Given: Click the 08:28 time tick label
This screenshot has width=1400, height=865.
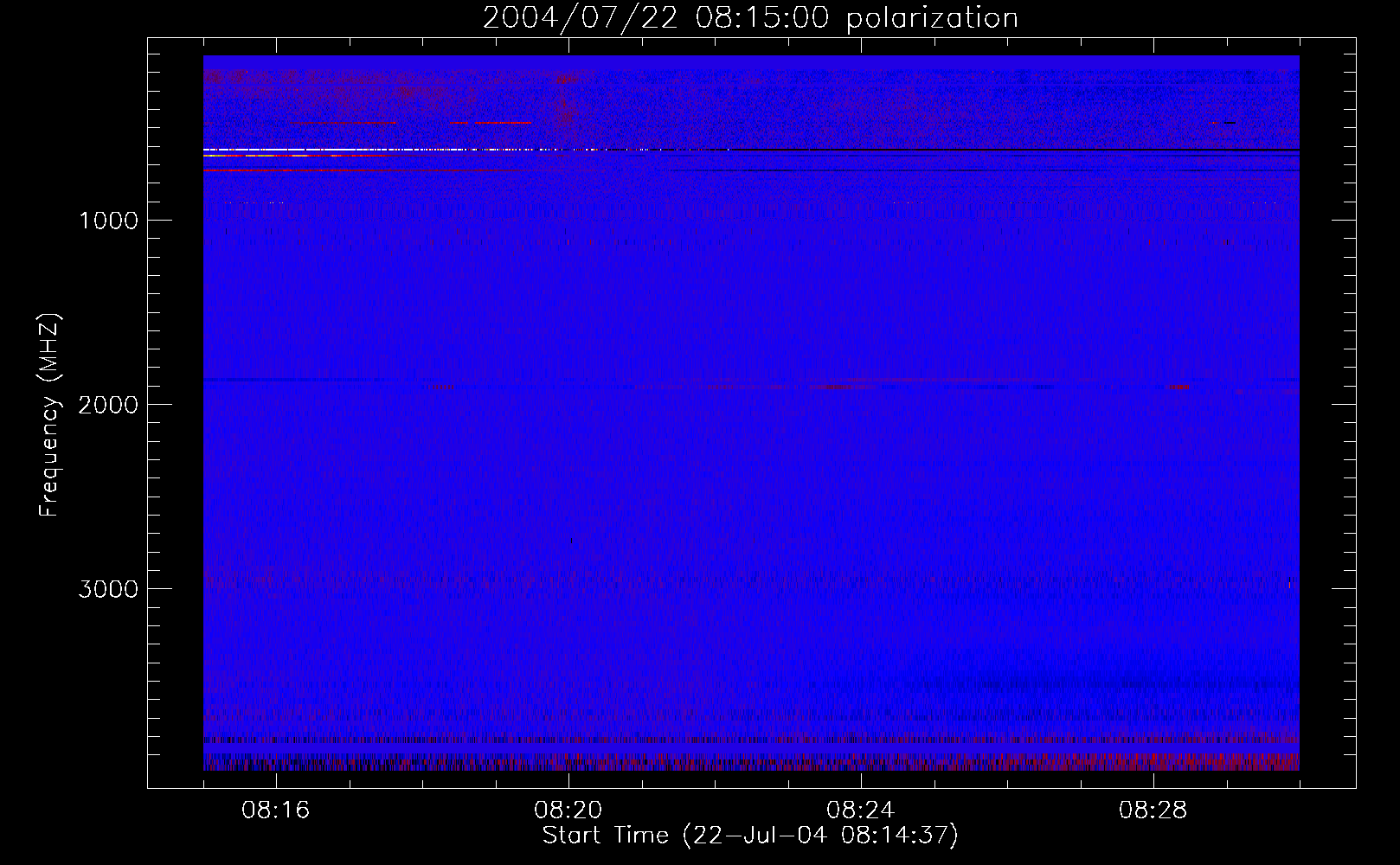Looking at the screenshot, I should 1153,811.
